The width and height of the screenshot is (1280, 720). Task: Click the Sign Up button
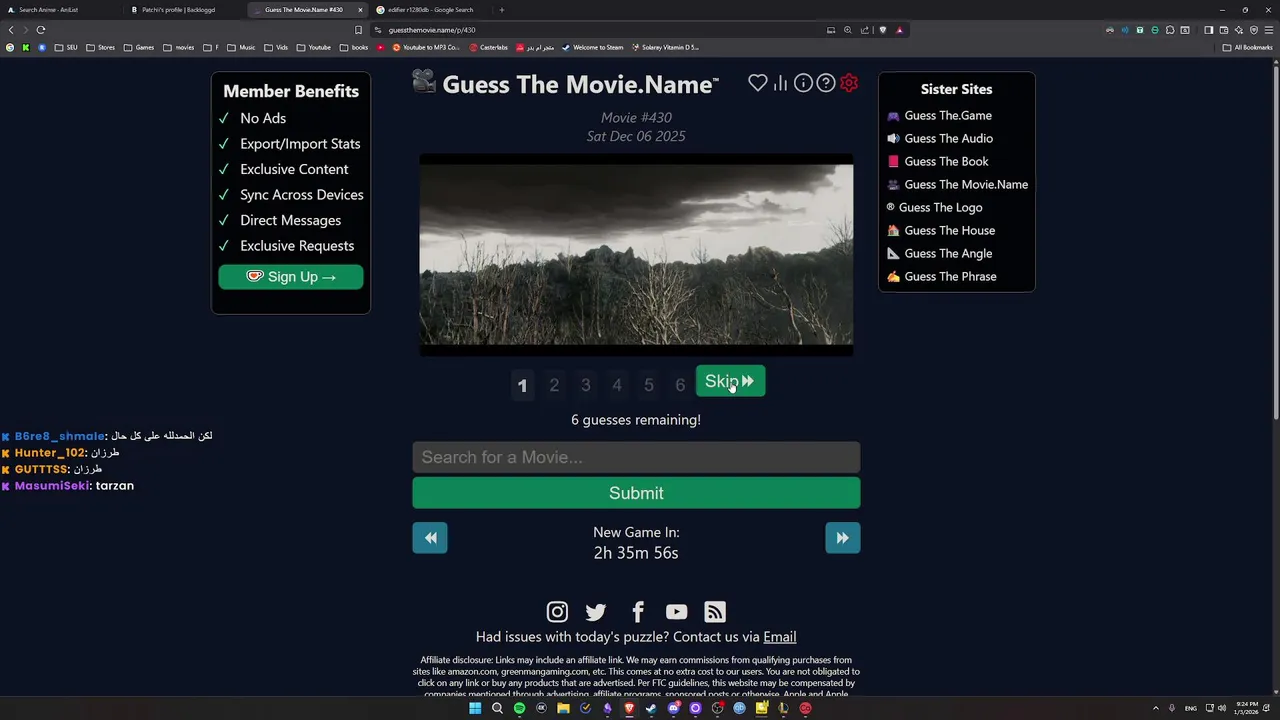coord(291,277)
